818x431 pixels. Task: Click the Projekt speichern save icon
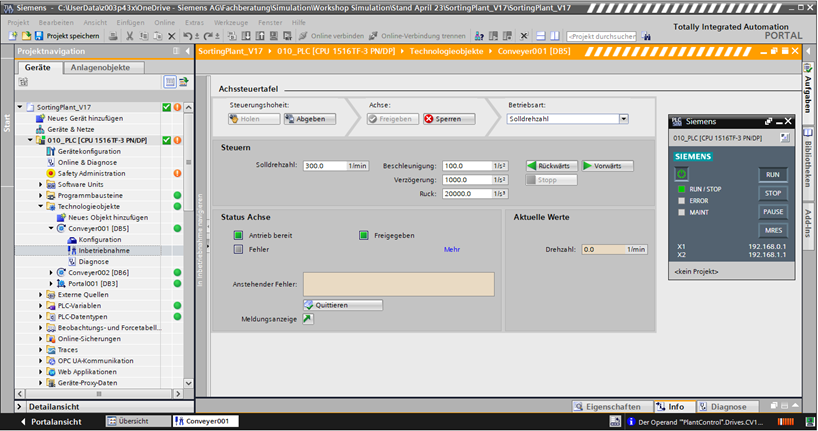point(39,36)
